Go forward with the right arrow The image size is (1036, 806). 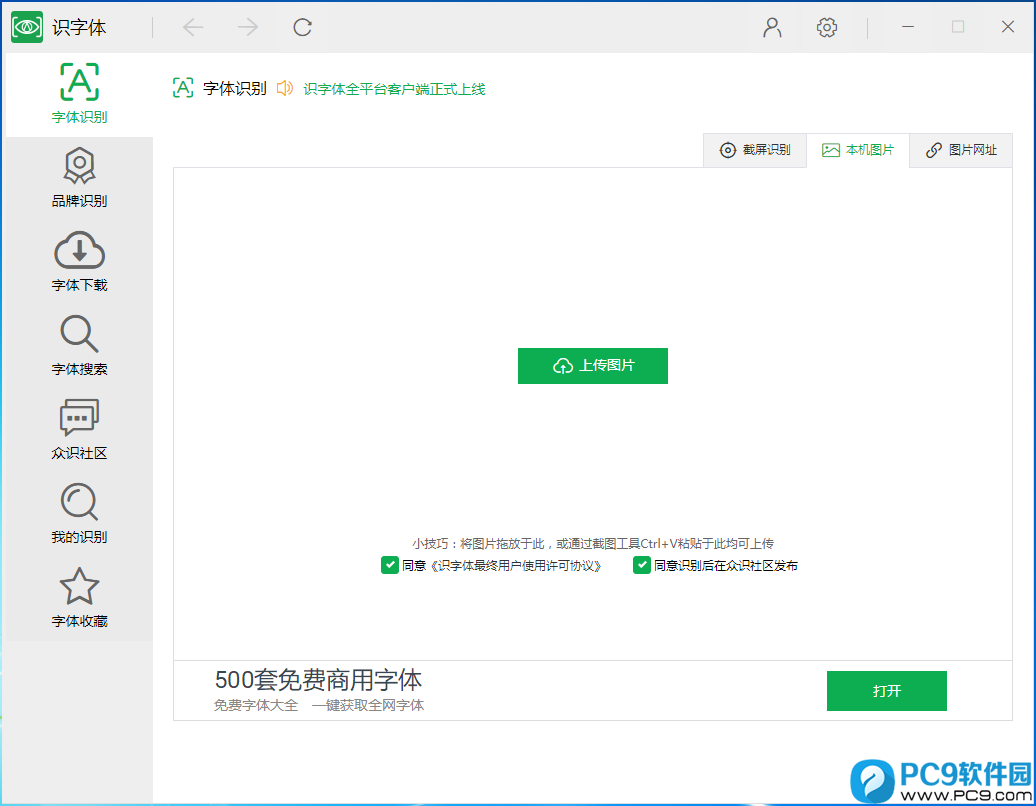[248, 27]
